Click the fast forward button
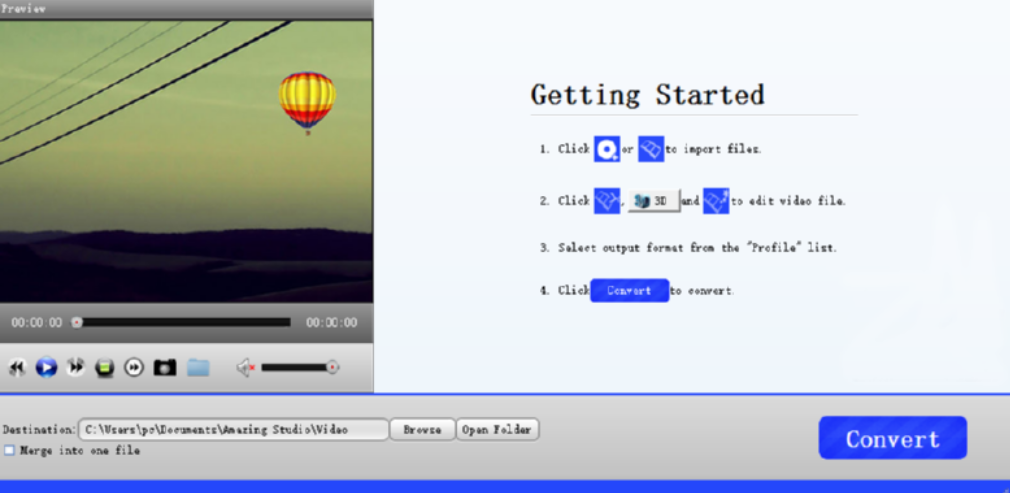 tap(75, 367)
